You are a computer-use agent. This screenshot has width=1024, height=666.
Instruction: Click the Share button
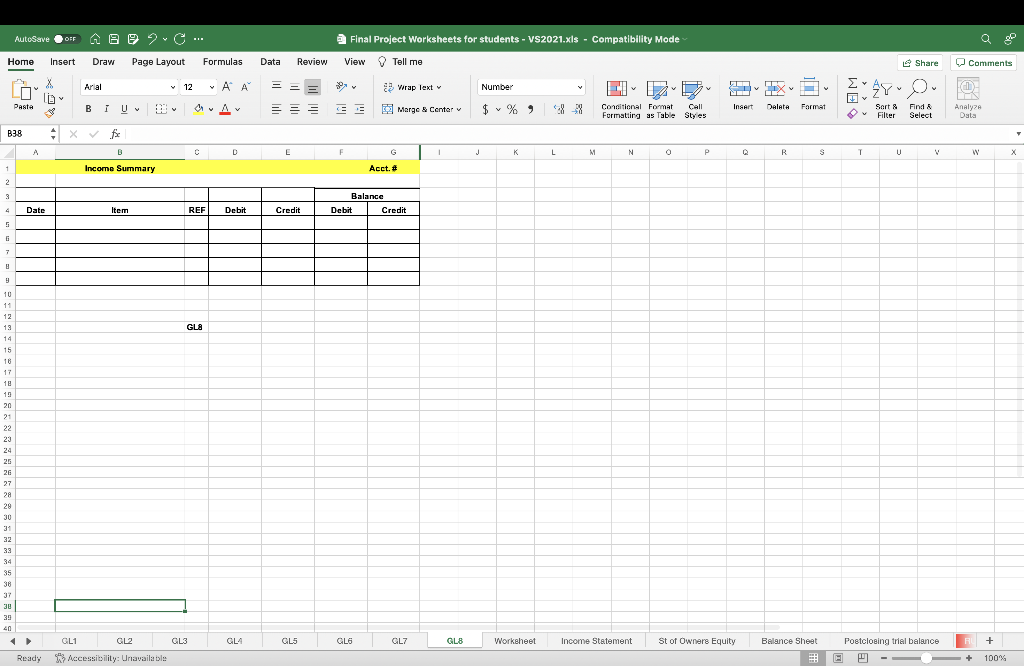point(920,63)
